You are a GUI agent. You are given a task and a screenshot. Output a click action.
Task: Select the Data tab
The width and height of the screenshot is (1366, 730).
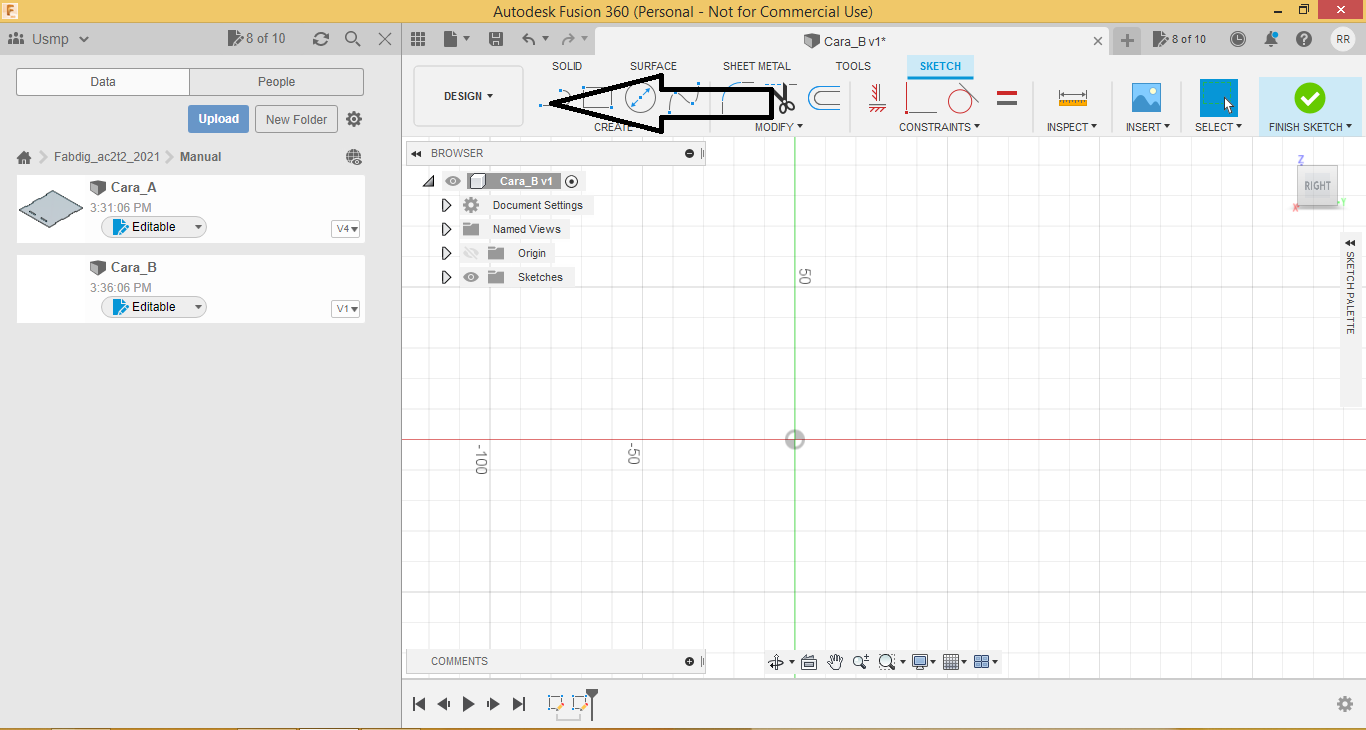tap(103, 82)
